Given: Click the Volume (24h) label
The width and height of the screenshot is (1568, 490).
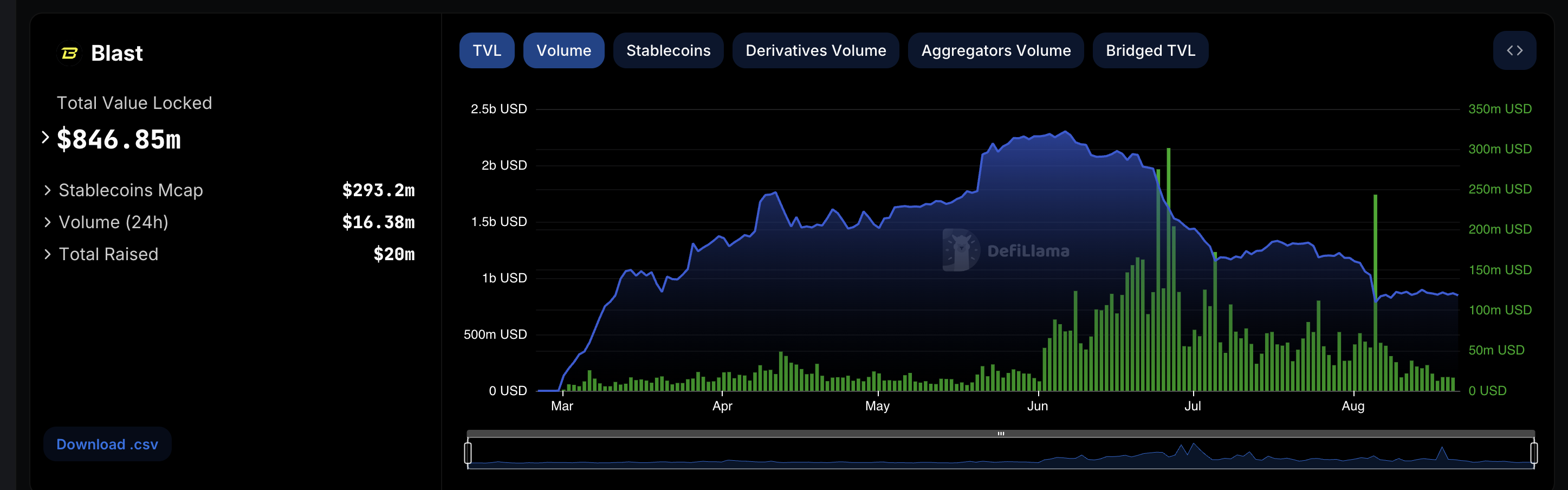Looking at the screenshot, I should click(113, 222).
